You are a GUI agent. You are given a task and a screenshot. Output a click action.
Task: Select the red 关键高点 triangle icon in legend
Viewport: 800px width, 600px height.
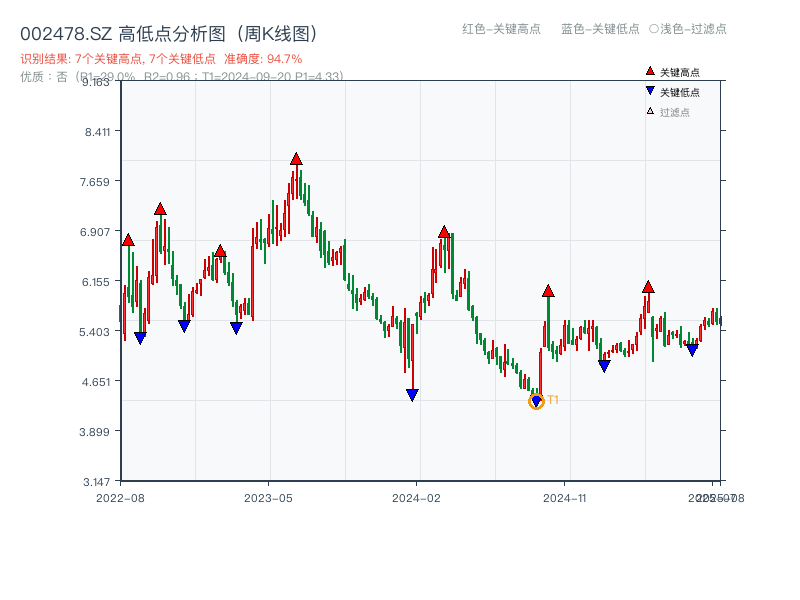648,70
